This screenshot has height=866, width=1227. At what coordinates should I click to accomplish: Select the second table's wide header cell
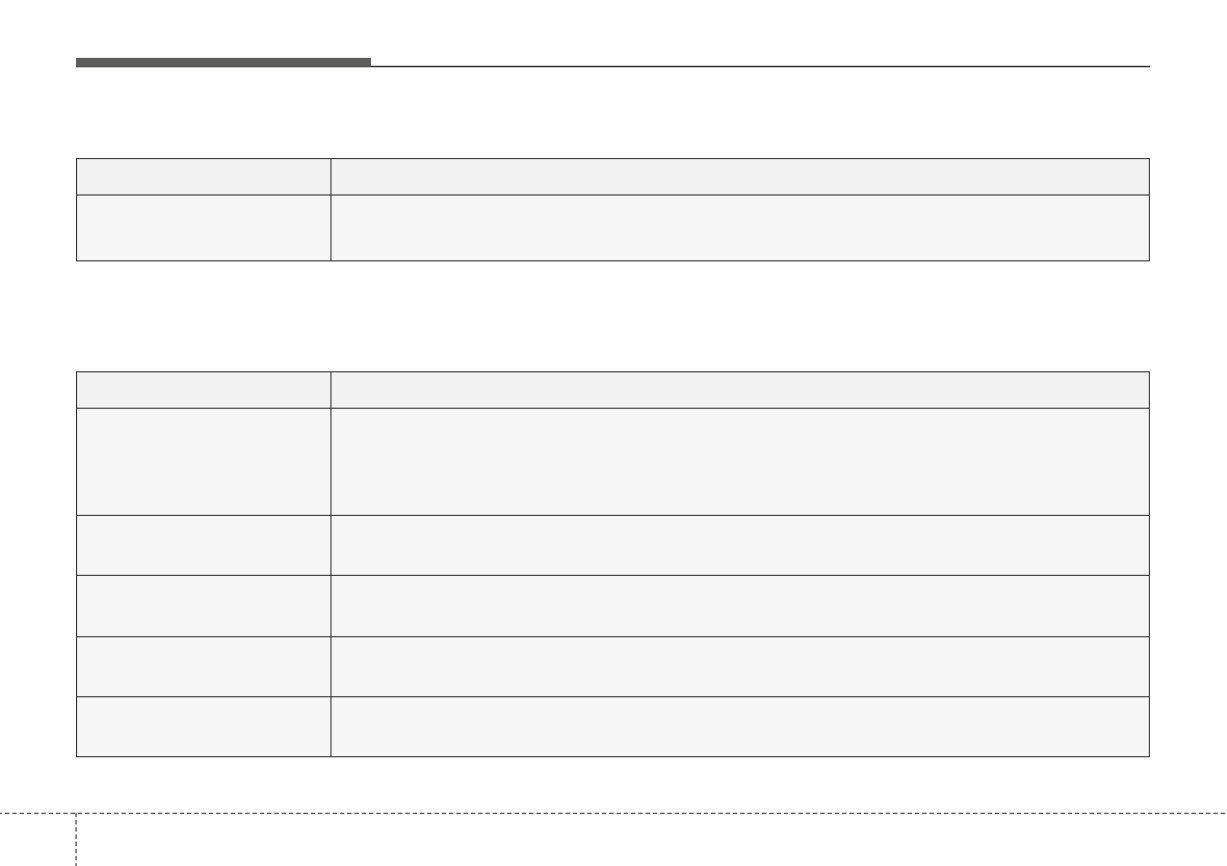(740, 390)
